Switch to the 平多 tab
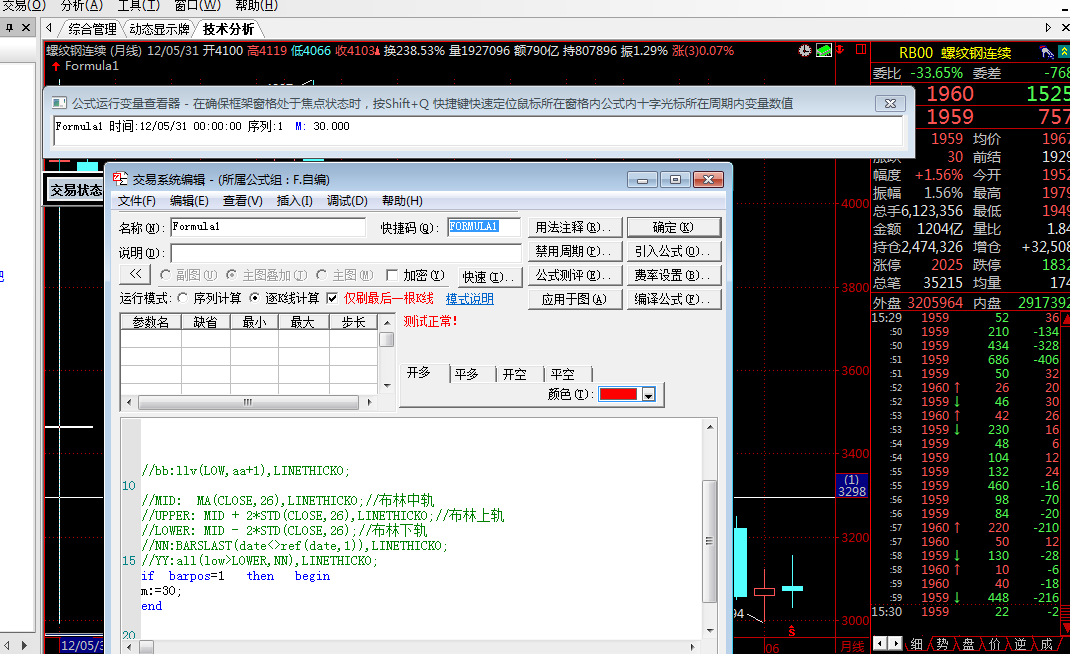This screenshot has height=654, width=1070. [x=466, y=374]
